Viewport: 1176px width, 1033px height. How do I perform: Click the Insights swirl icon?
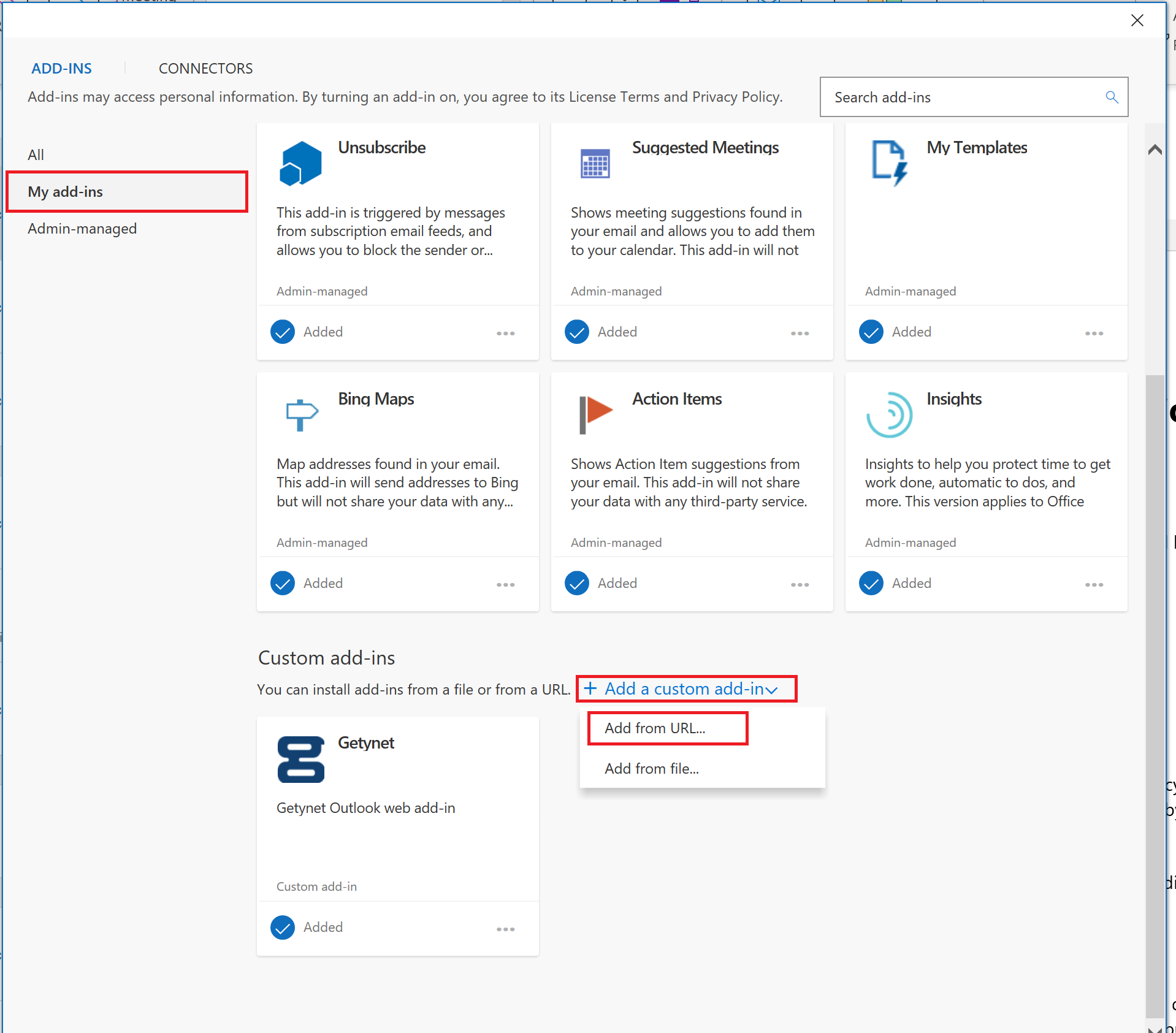889,415
